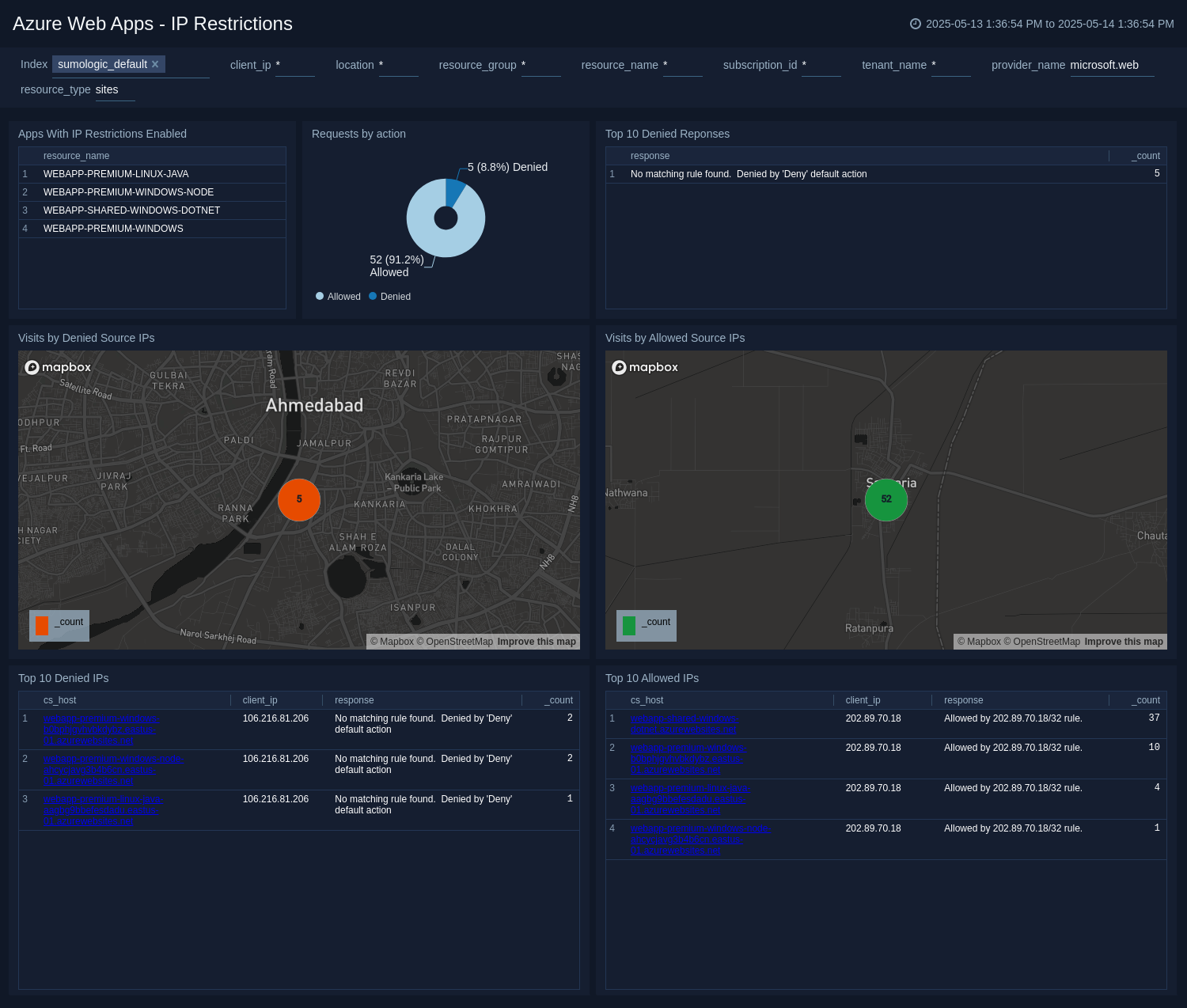Select row WEBAPP-SHARED-WINDOWS-DOTNET

click(x=152, y=210)
